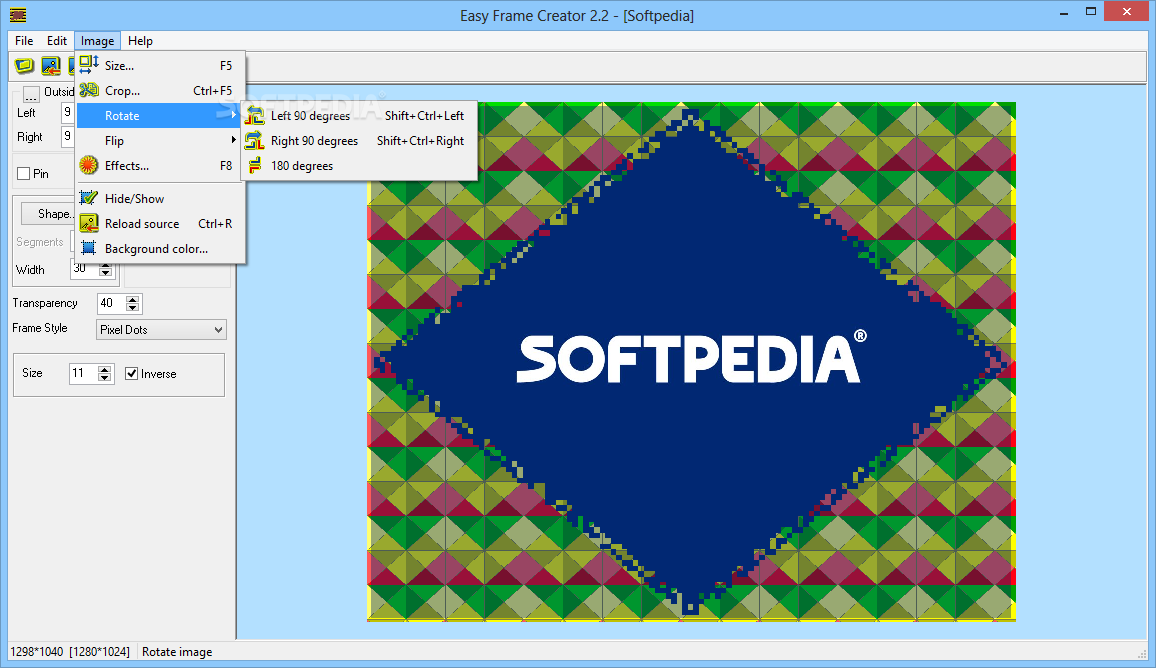
Task: Click the framed Softpedia image preview
Action: 692,361
